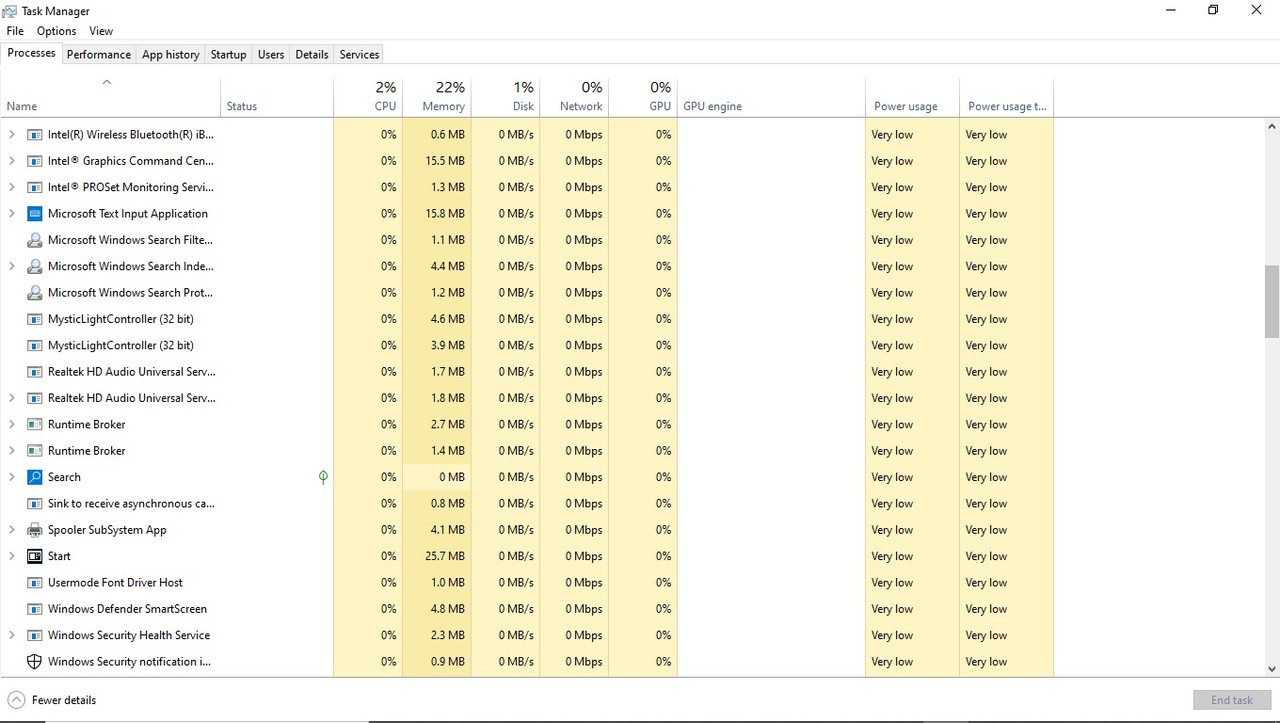Click the Intel PROSet Monitoring Service icon
The width and height of the screenshot is (1280, 723).
(x=35, y=187)
